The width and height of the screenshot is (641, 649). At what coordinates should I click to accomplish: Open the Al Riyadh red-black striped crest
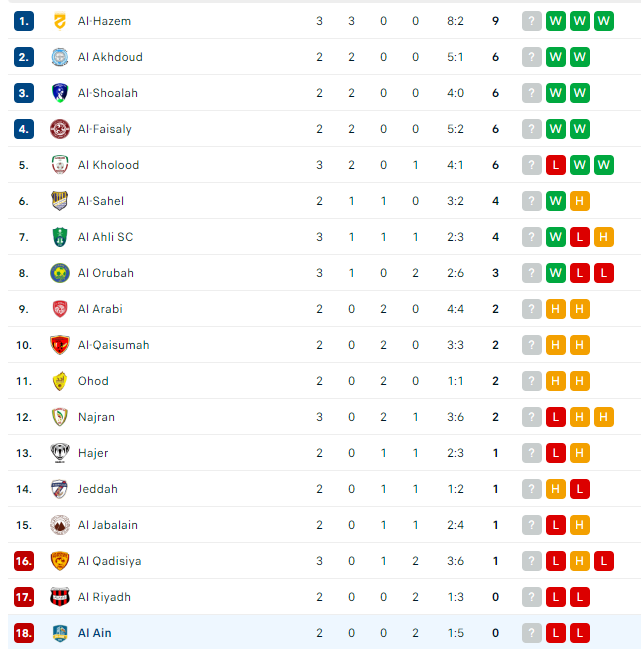point(60,597)
